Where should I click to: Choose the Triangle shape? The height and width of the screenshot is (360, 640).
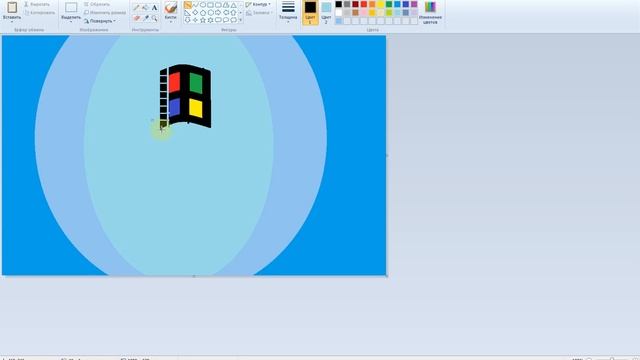[x=233, y=5]
